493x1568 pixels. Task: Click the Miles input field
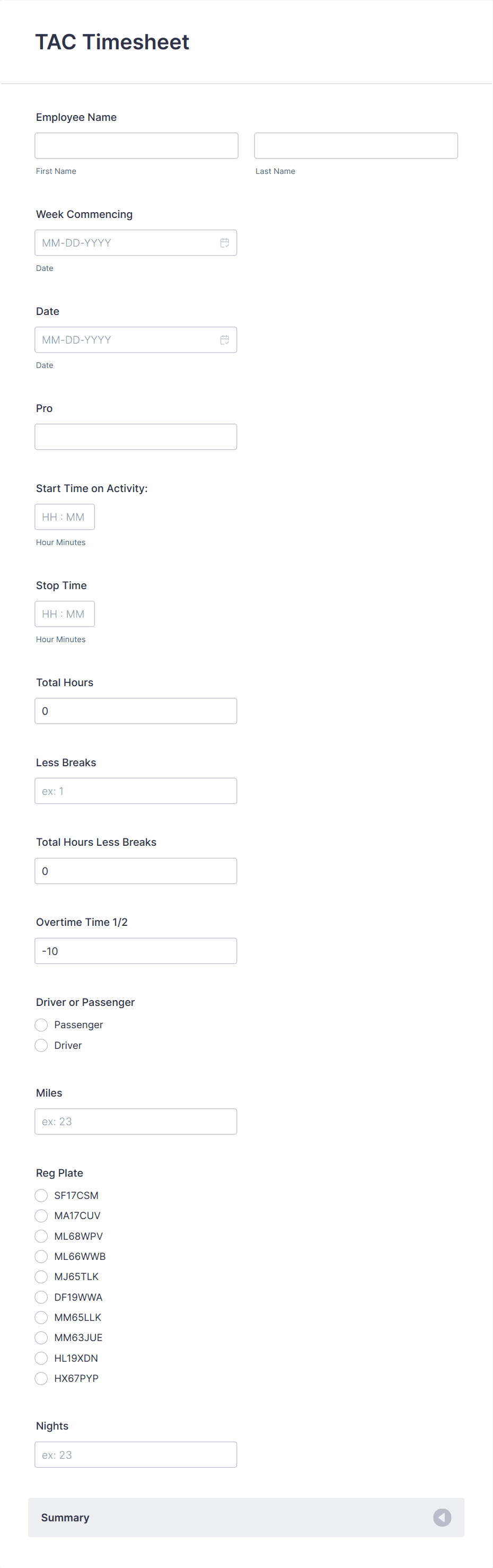coord(136,1121)
